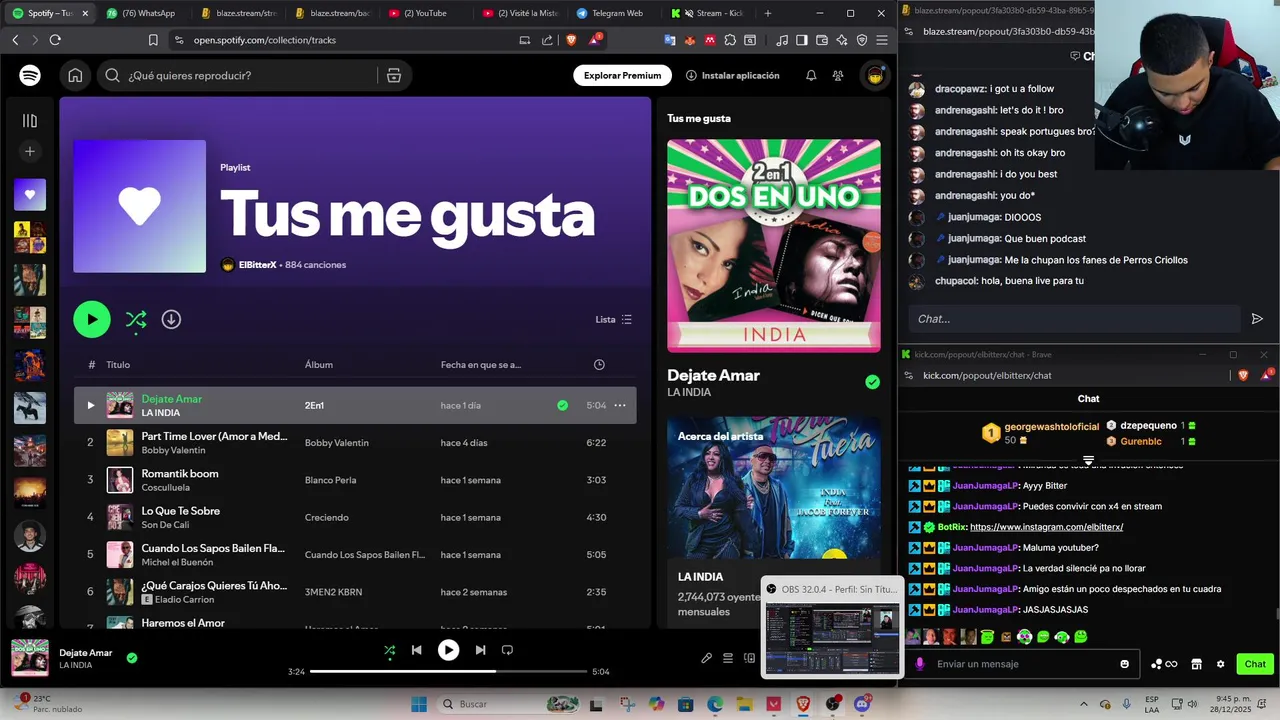This screenshot has height=720, width=1280.
Task: Seek on the song progress bar
Action: coord(448,672)
